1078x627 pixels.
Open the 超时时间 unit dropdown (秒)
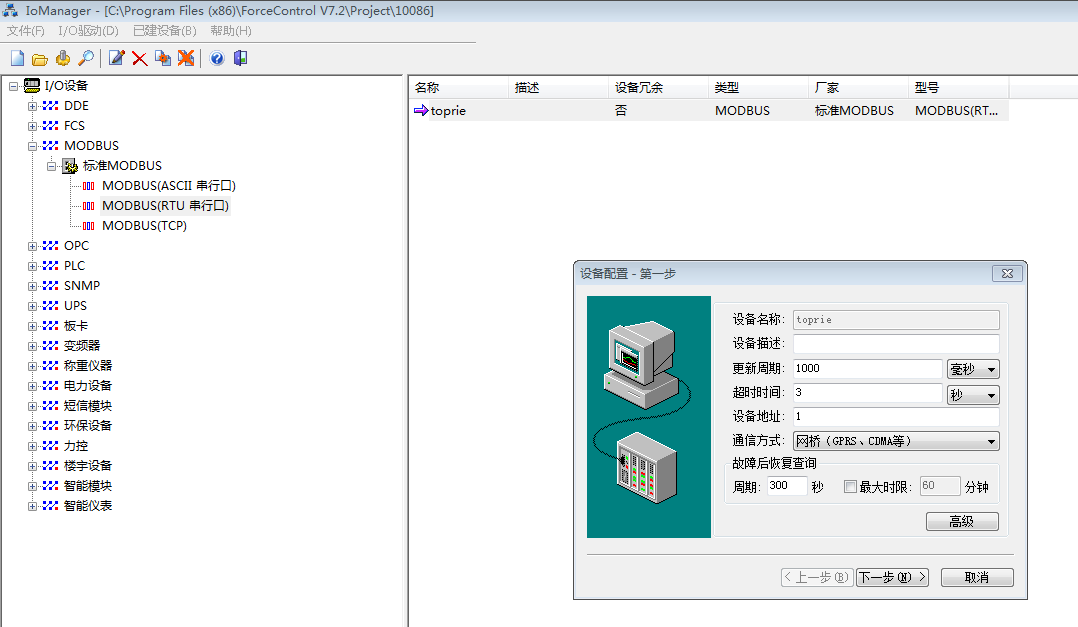(991, 395)
